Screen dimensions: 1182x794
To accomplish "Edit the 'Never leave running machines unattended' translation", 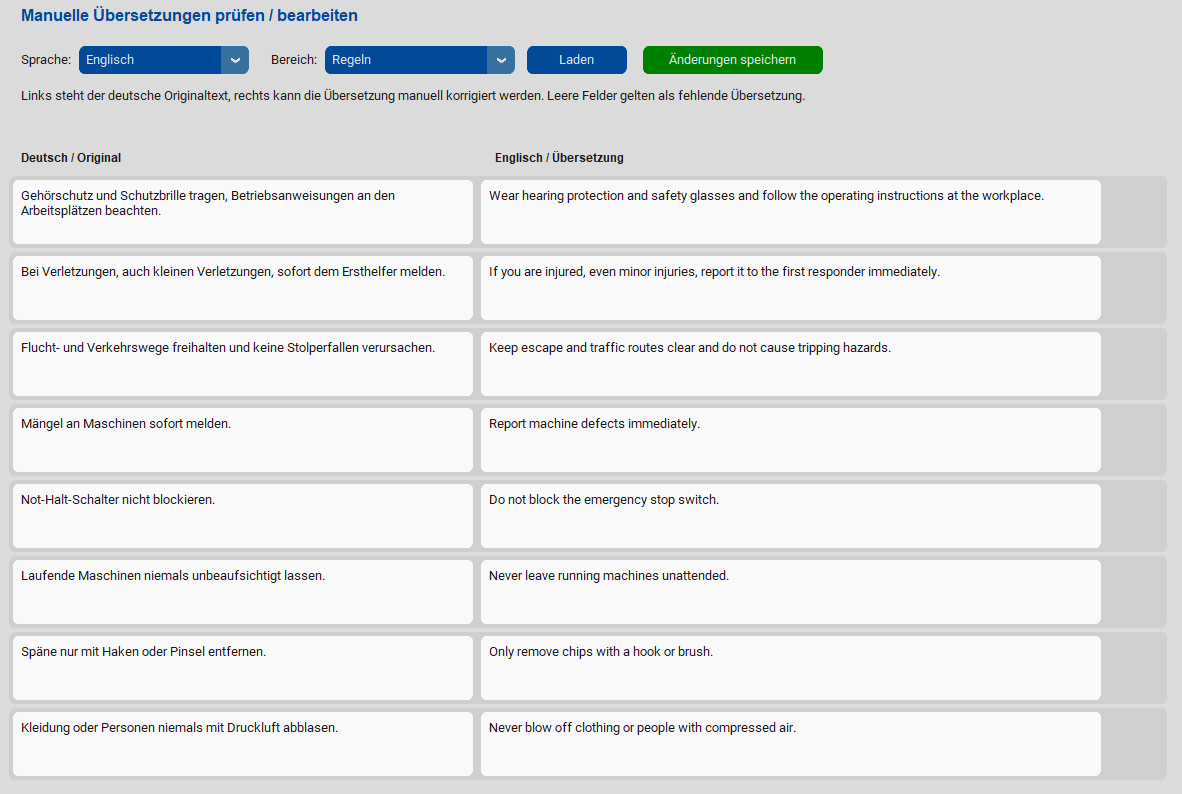I will 790,592.
